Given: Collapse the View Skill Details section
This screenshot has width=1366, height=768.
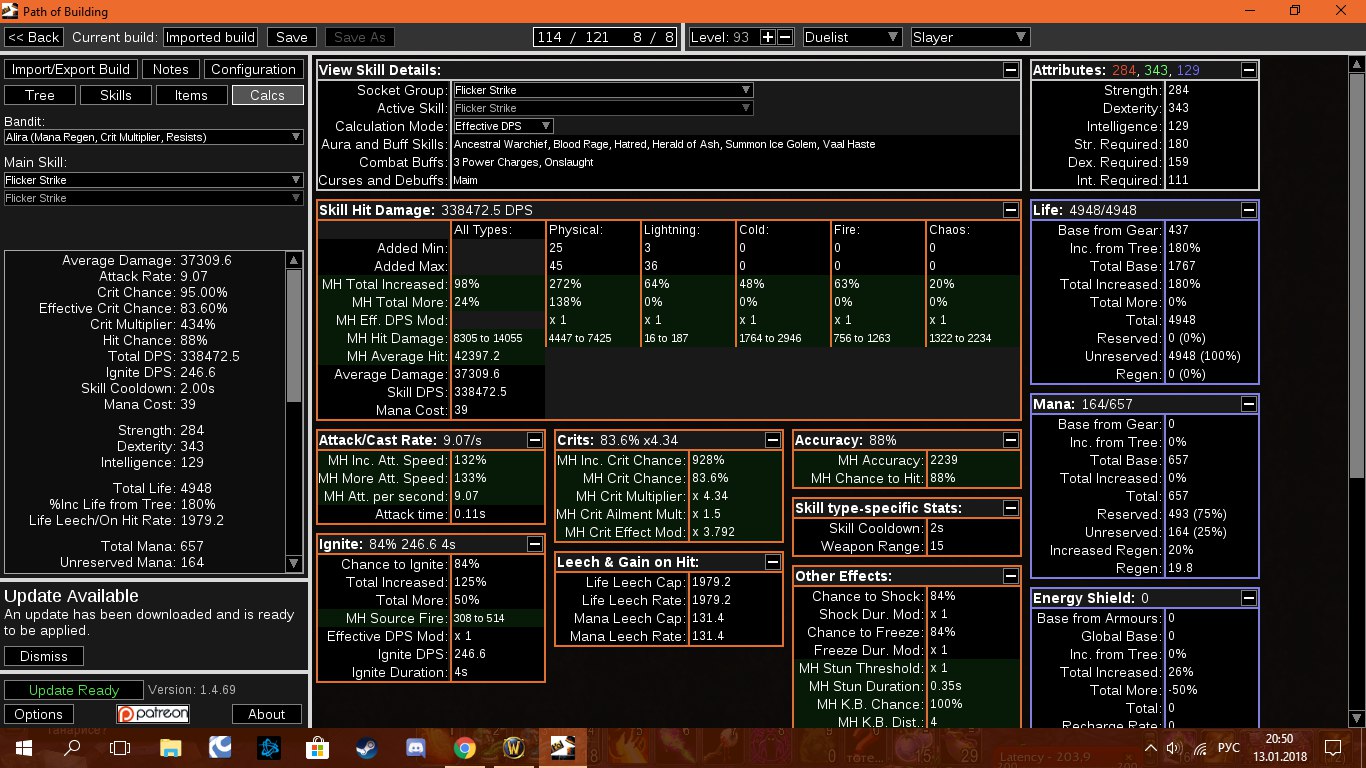Looking at the screenshot, I should pos(1011,70).
